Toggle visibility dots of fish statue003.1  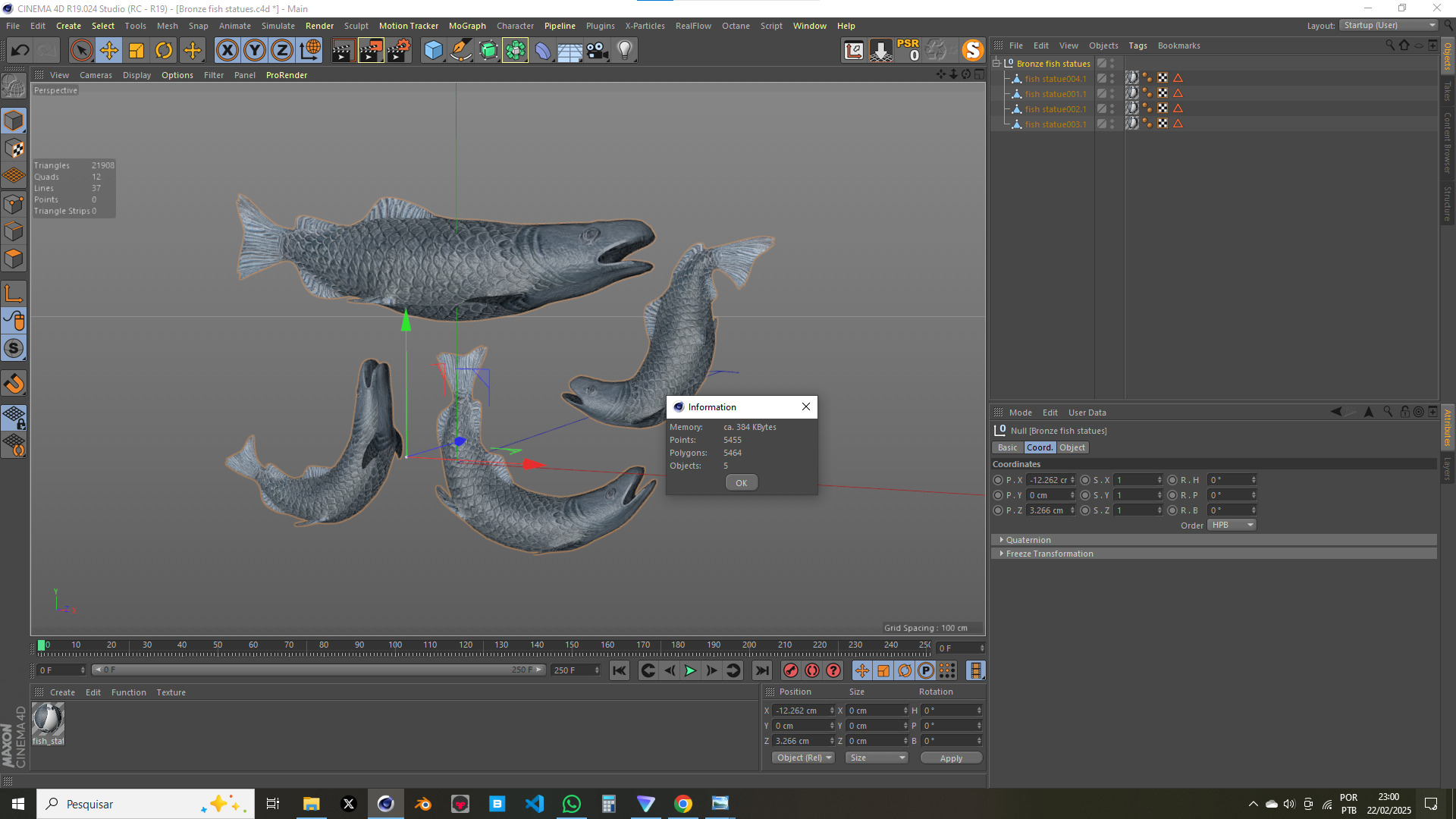click(x=1112, y=124)
